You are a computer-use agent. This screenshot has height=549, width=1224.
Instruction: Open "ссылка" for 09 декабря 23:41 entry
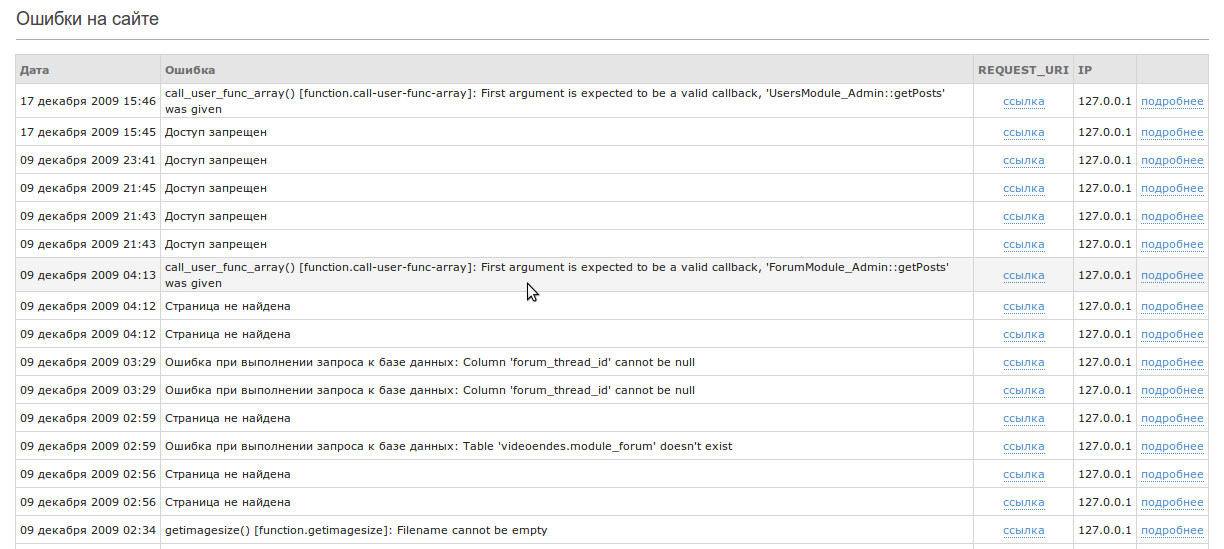pyautogui.click(x=1023, y=160)
